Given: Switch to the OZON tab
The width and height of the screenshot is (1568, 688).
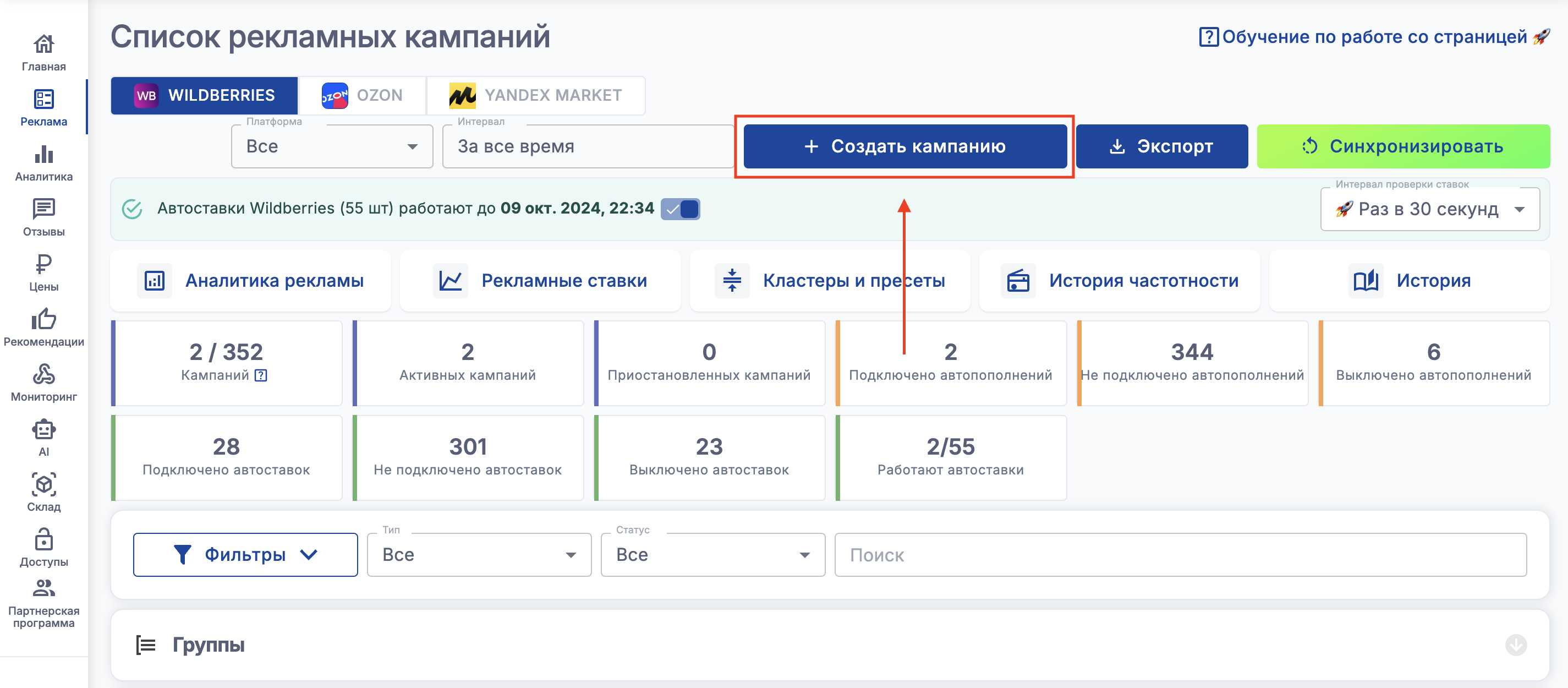Looking at the screenshot, I should pyautogui.click(x=362, y=96).
